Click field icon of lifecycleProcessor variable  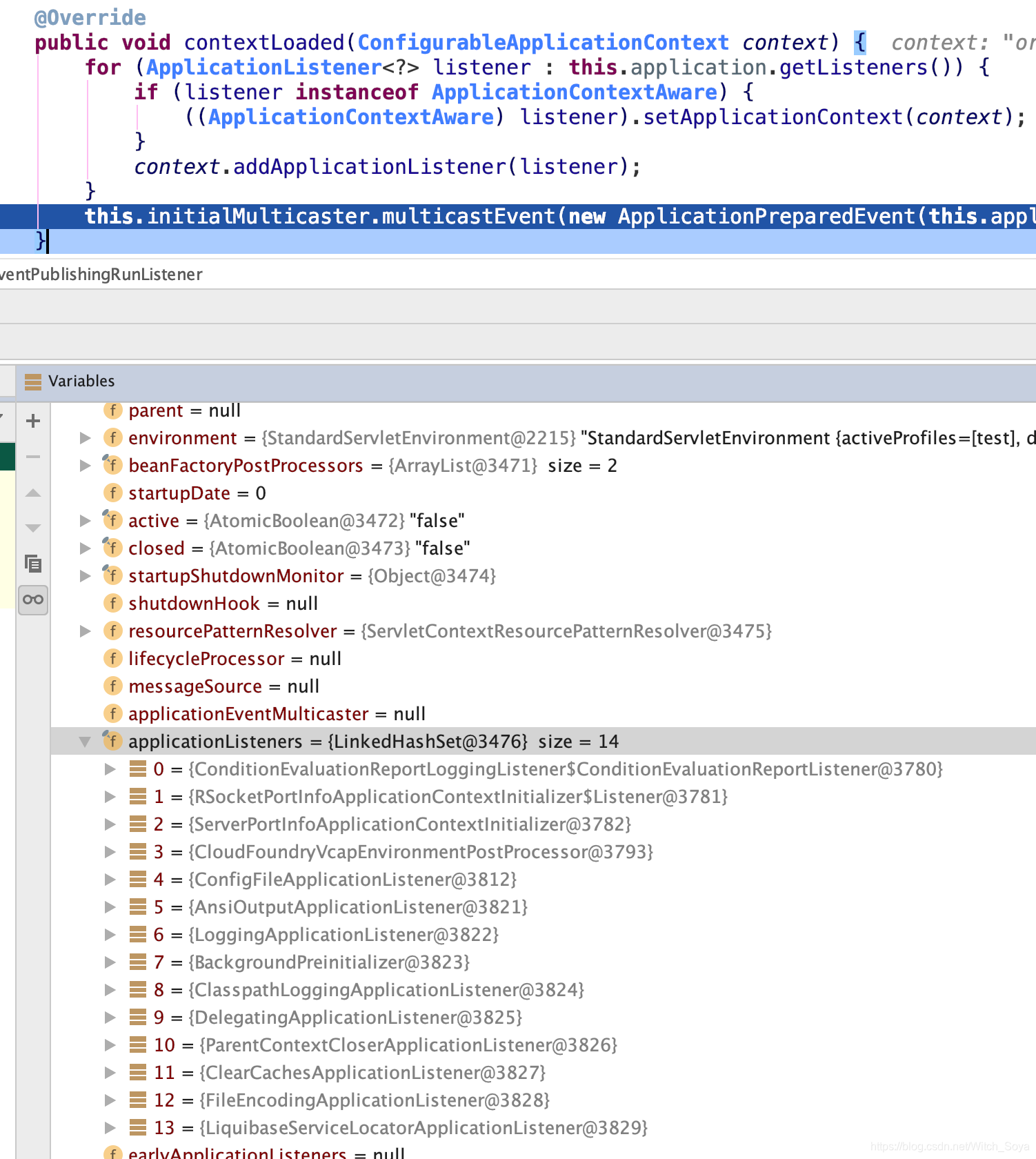pyautogui.click(x=112, y=658)
